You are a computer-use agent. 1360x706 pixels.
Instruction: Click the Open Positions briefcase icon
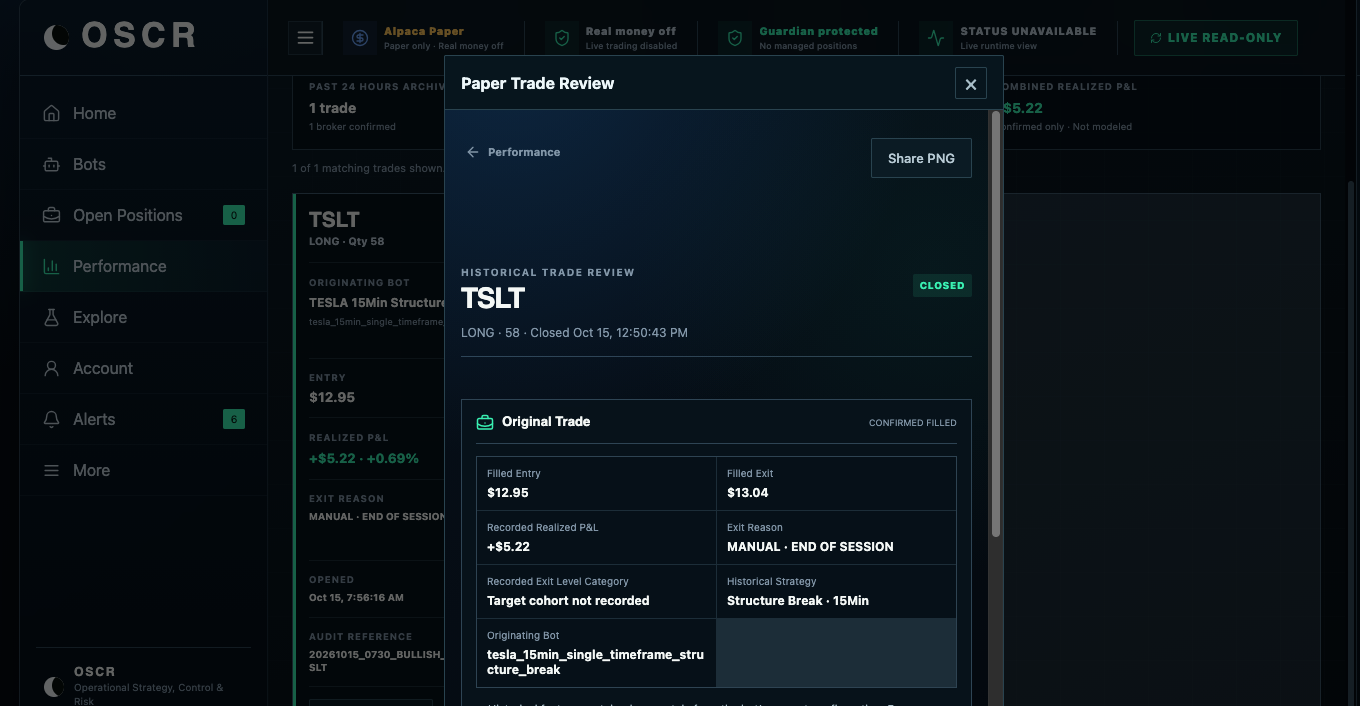tap(51, 215)
